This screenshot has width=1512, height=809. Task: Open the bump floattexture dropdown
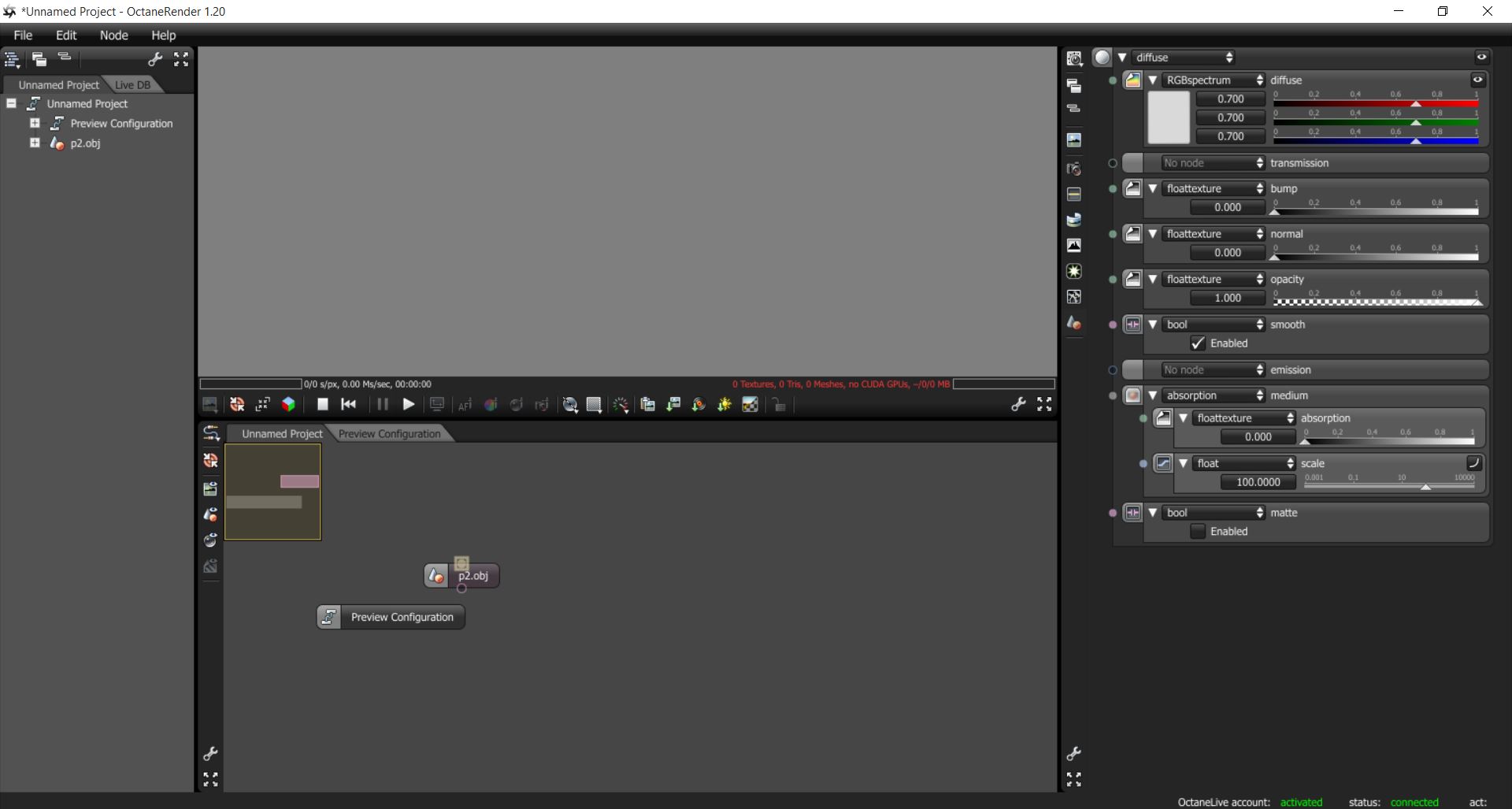tap(1214, 189)
